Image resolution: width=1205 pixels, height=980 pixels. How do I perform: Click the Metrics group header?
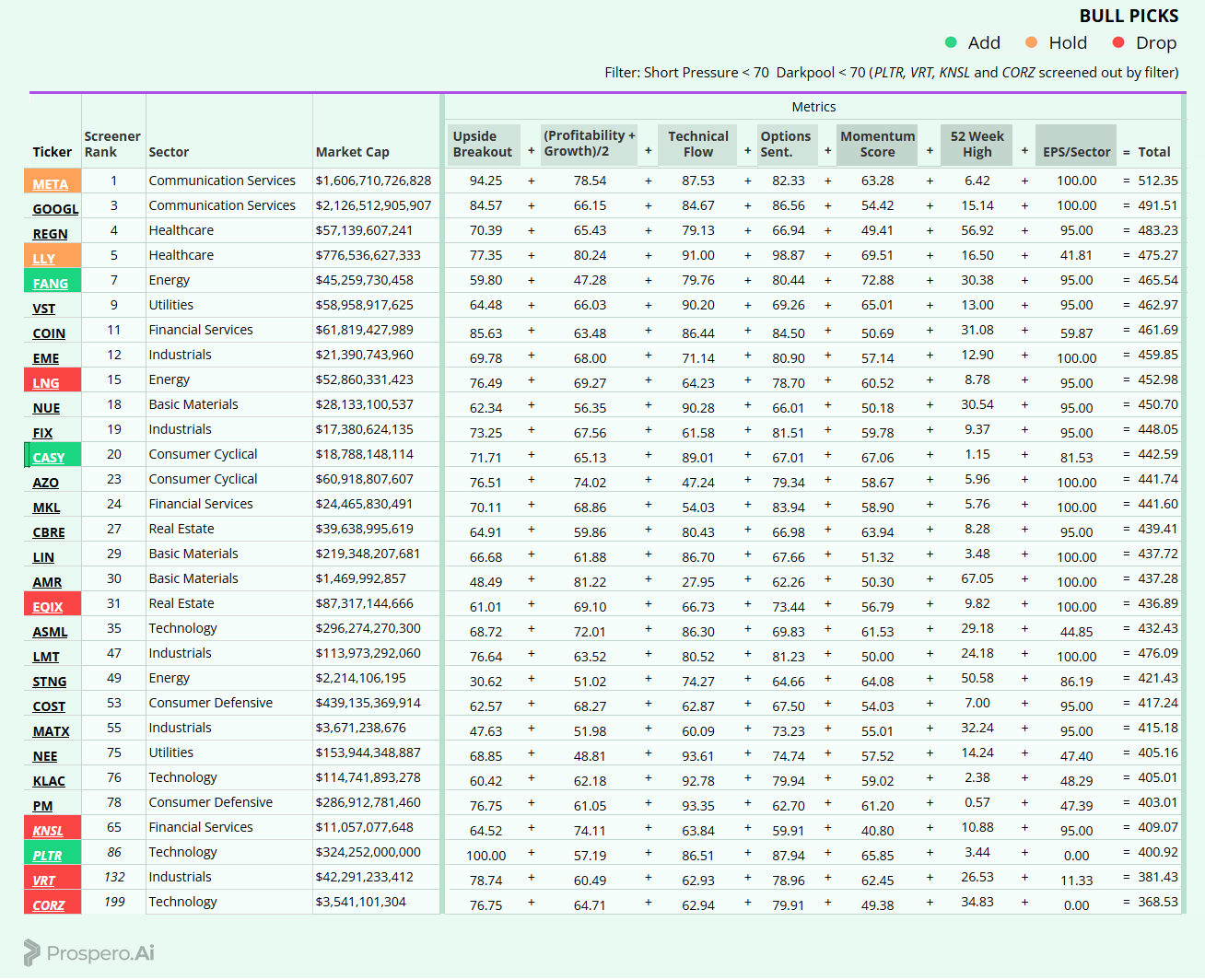tap(813, 107)
